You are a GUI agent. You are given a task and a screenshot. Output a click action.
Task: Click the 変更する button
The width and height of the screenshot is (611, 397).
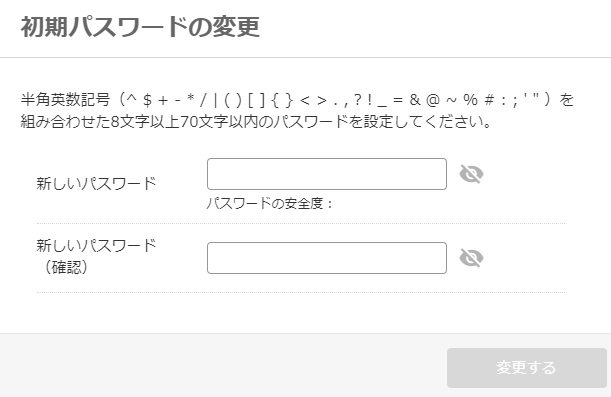pos(526,368)
